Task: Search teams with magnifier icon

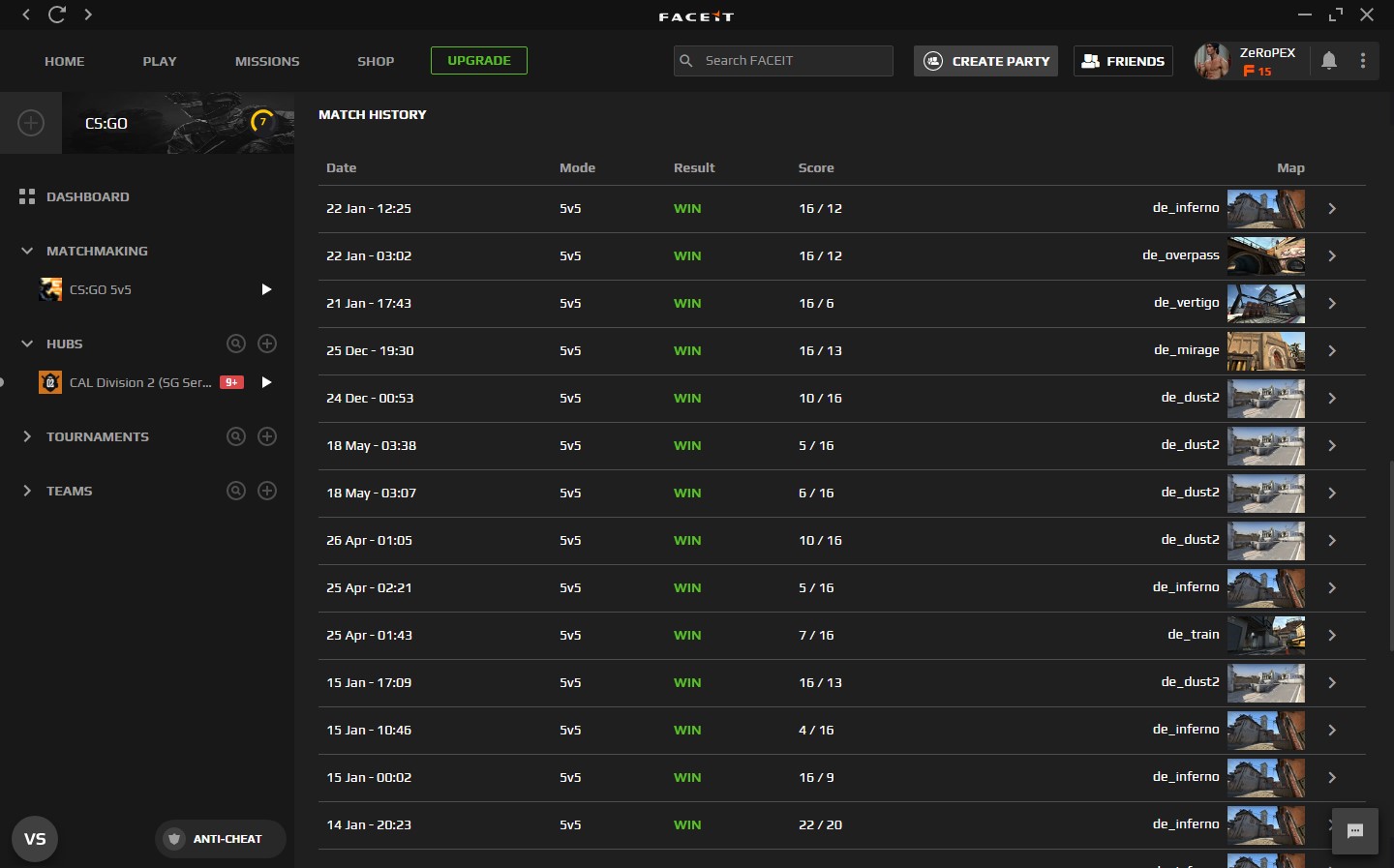Action: tap(236, 491)
